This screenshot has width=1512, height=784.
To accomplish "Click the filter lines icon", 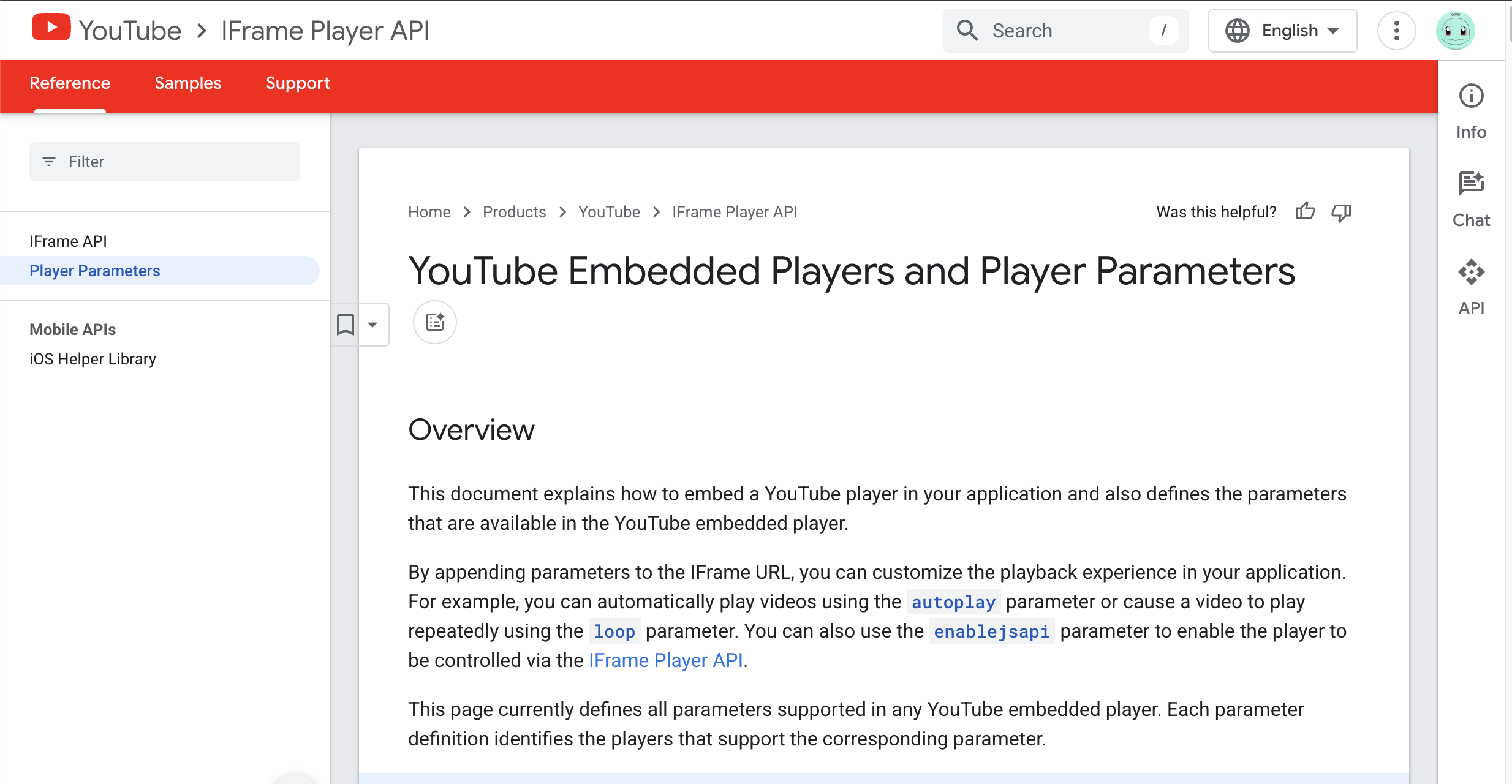I will 49,162.
